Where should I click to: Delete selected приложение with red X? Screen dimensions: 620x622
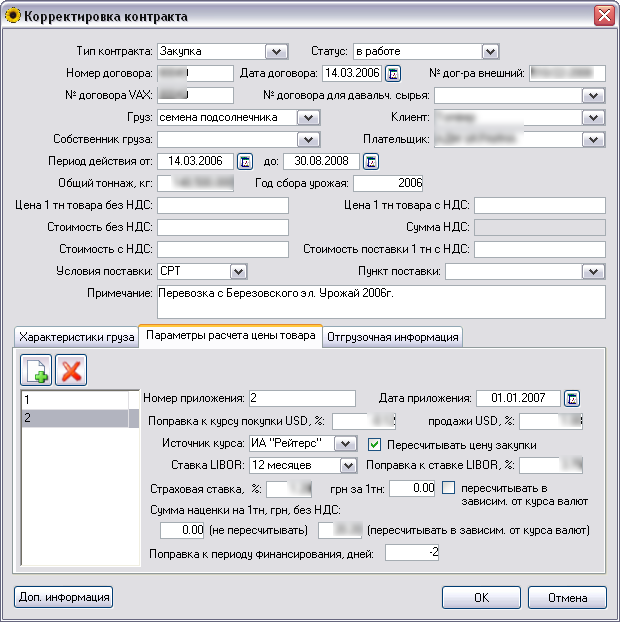(x=71, y=370)
